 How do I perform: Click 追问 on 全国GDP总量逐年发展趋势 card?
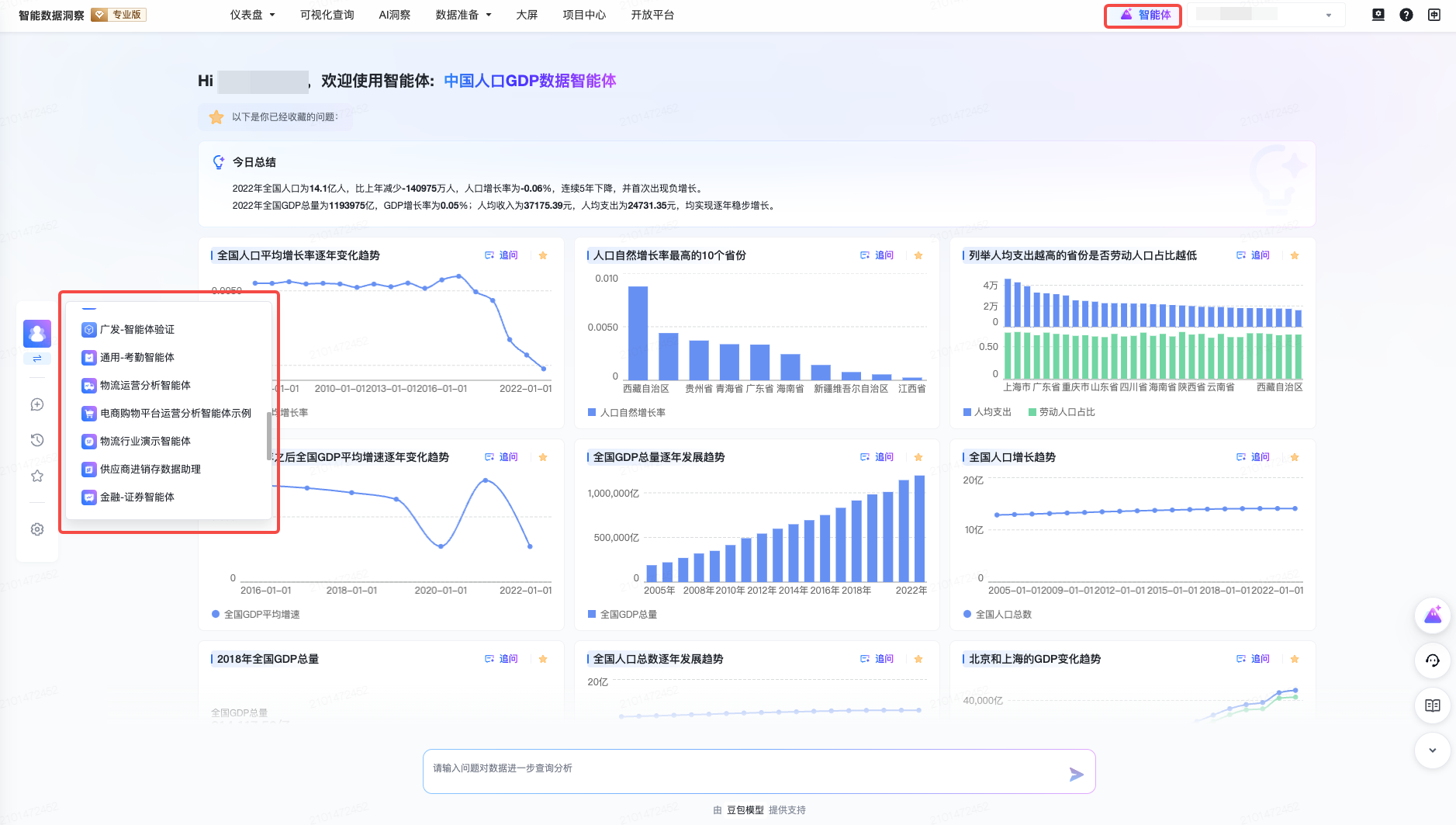(x=877, y=457)
